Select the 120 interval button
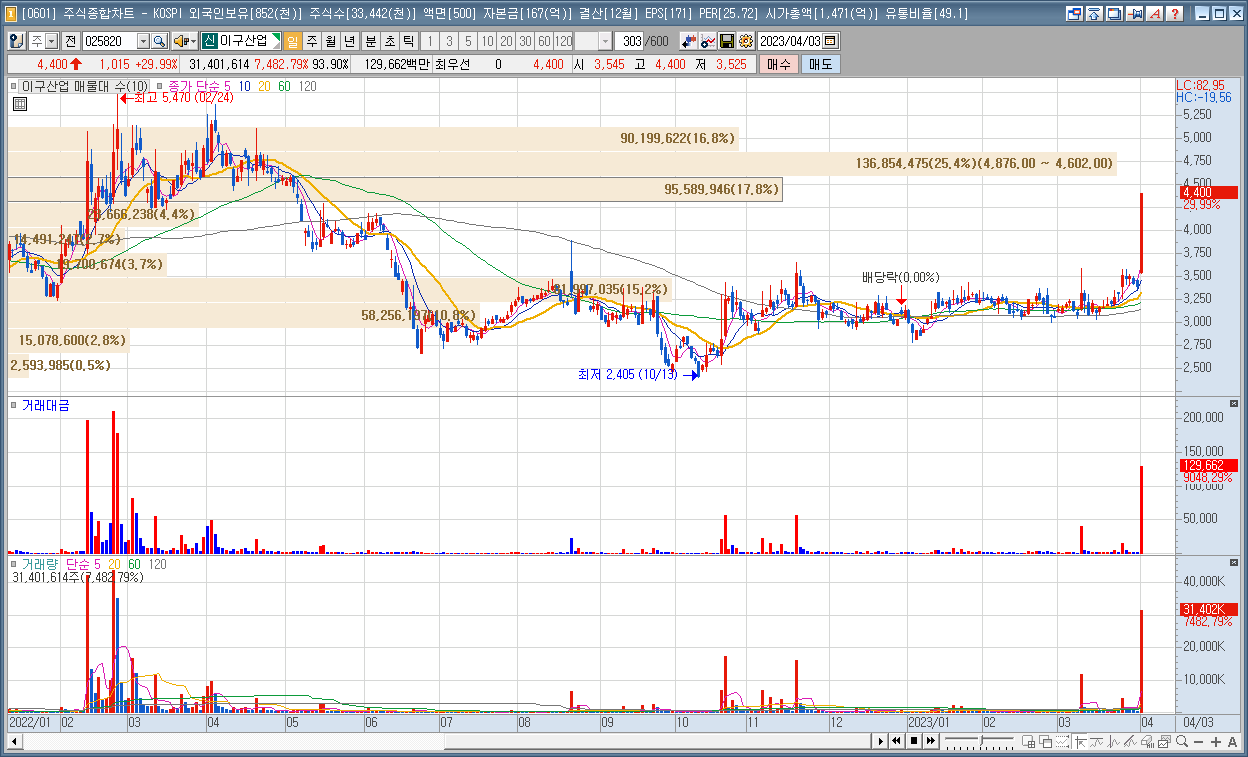 point(563,41)
